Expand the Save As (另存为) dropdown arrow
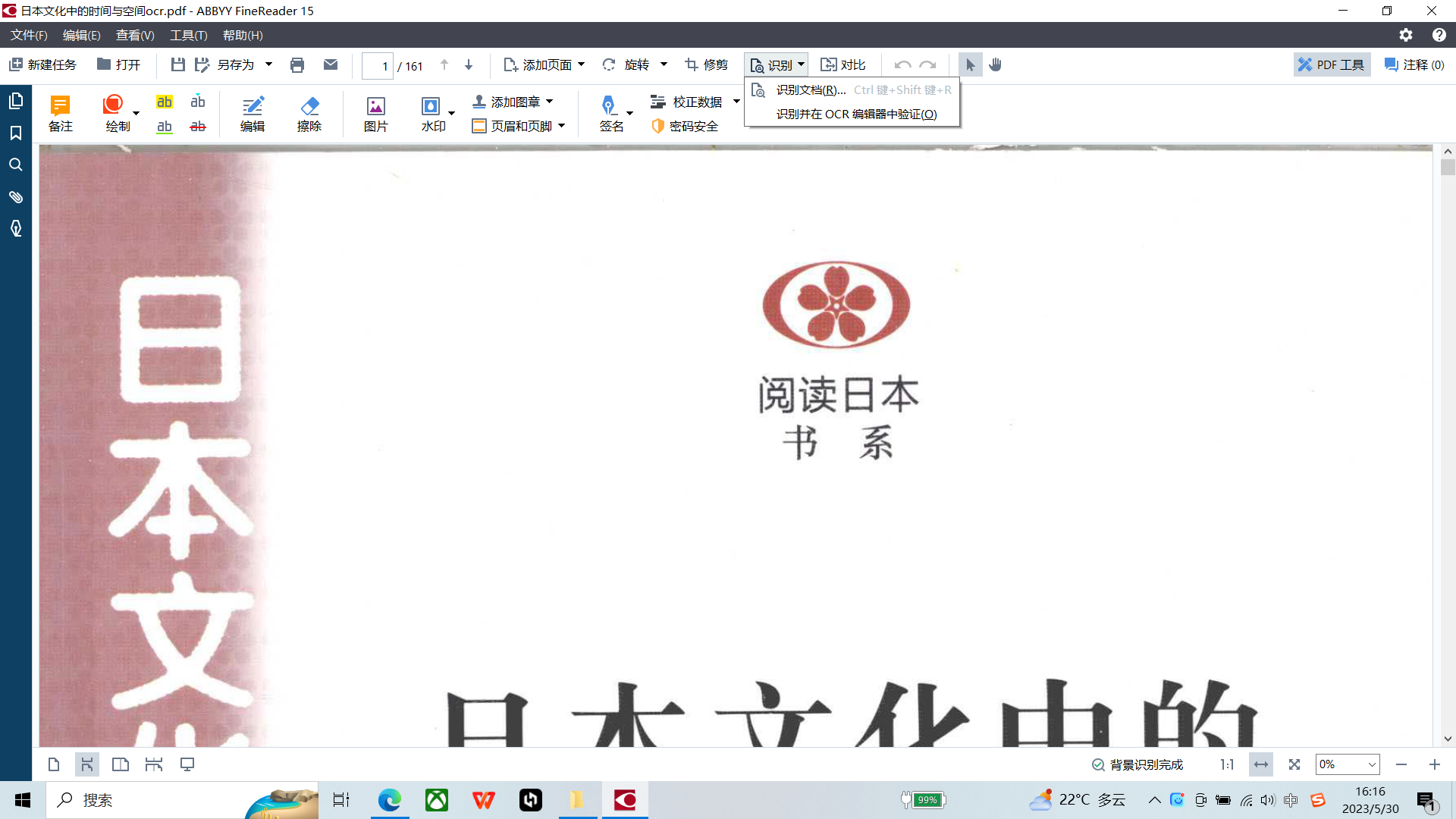Screen dimensions: 1456x819 [x=268, y=65]
